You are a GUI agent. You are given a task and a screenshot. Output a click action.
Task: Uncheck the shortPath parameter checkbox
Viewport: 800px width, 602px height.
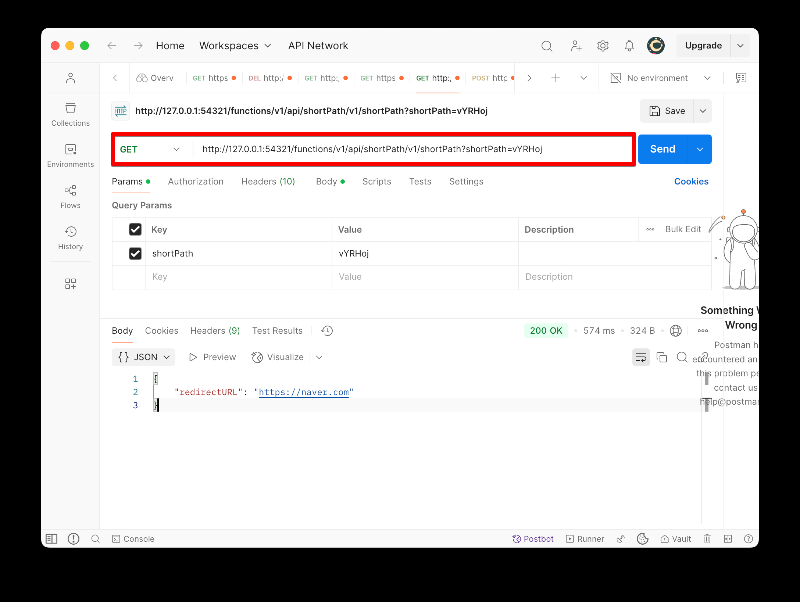tap(135, 254)
